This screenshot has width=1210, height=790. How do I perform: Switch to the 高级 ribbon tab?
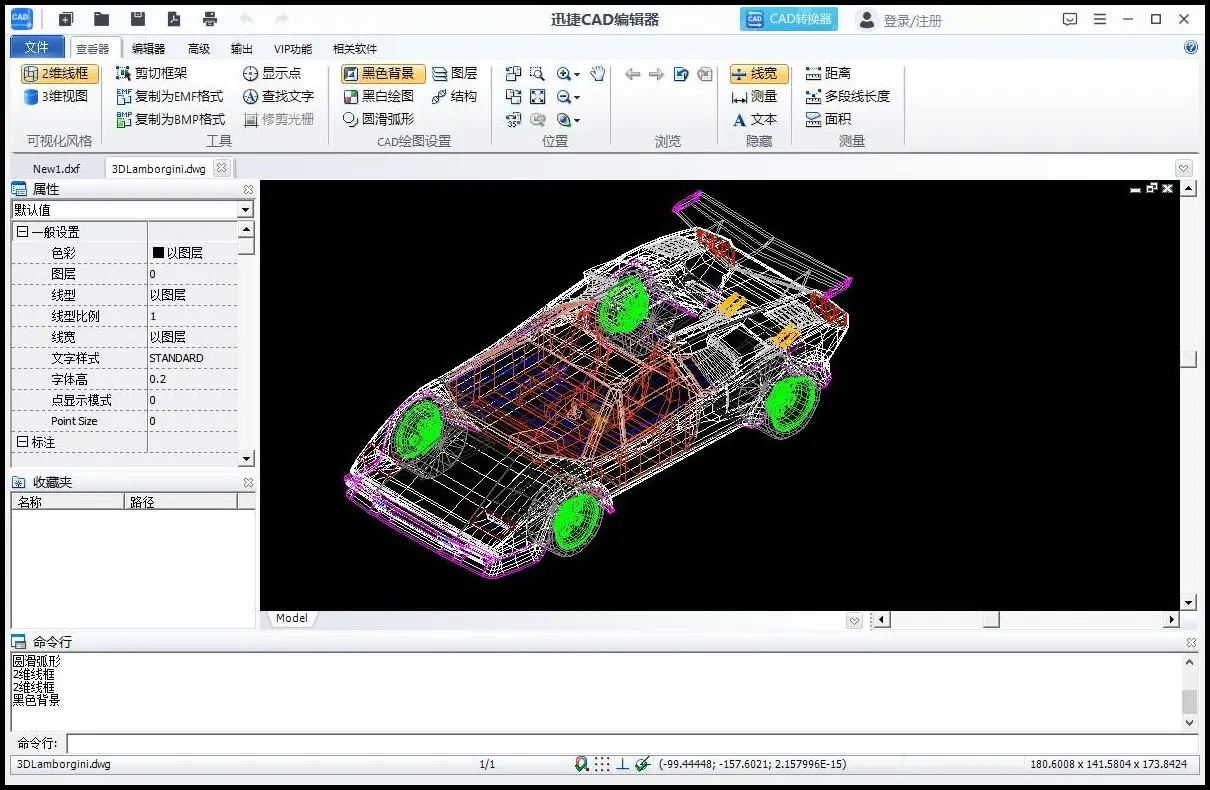[199, 48]
